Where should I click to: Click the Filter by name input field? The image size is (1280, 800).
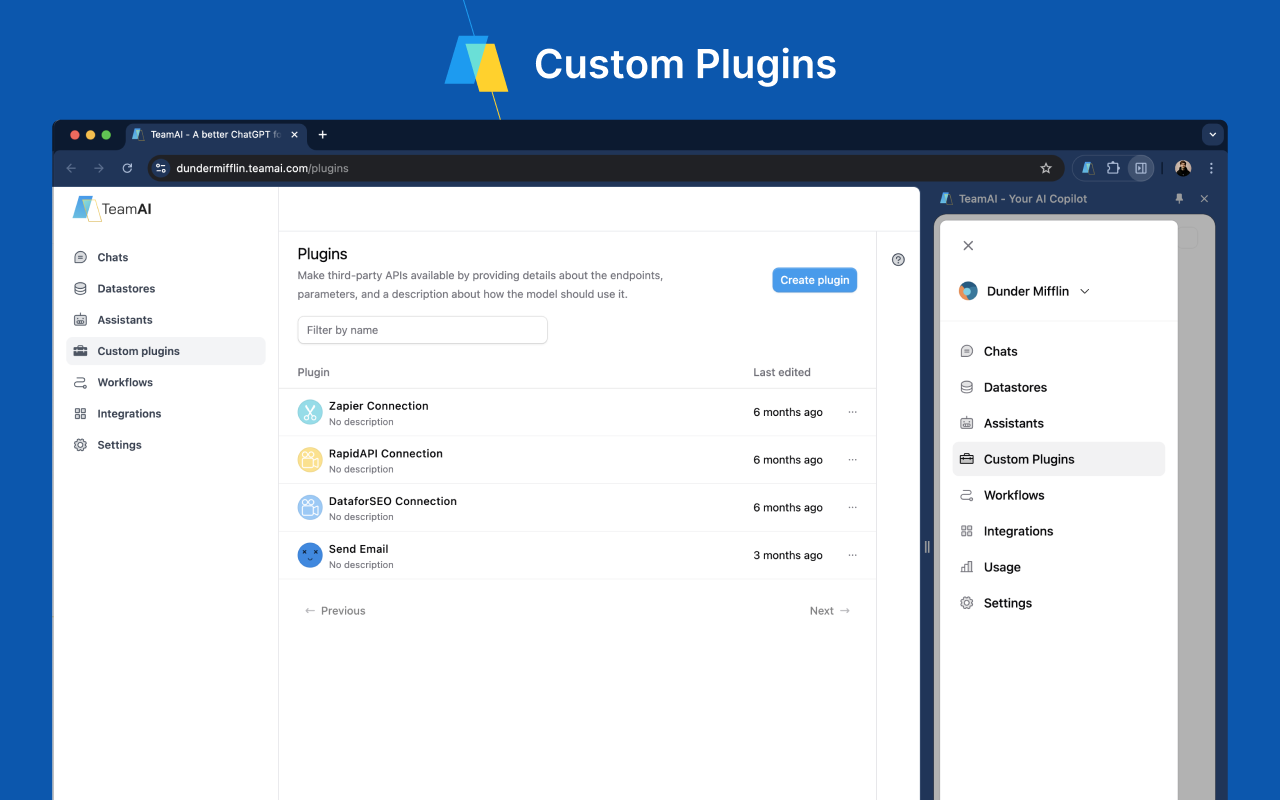click(422, 330)
